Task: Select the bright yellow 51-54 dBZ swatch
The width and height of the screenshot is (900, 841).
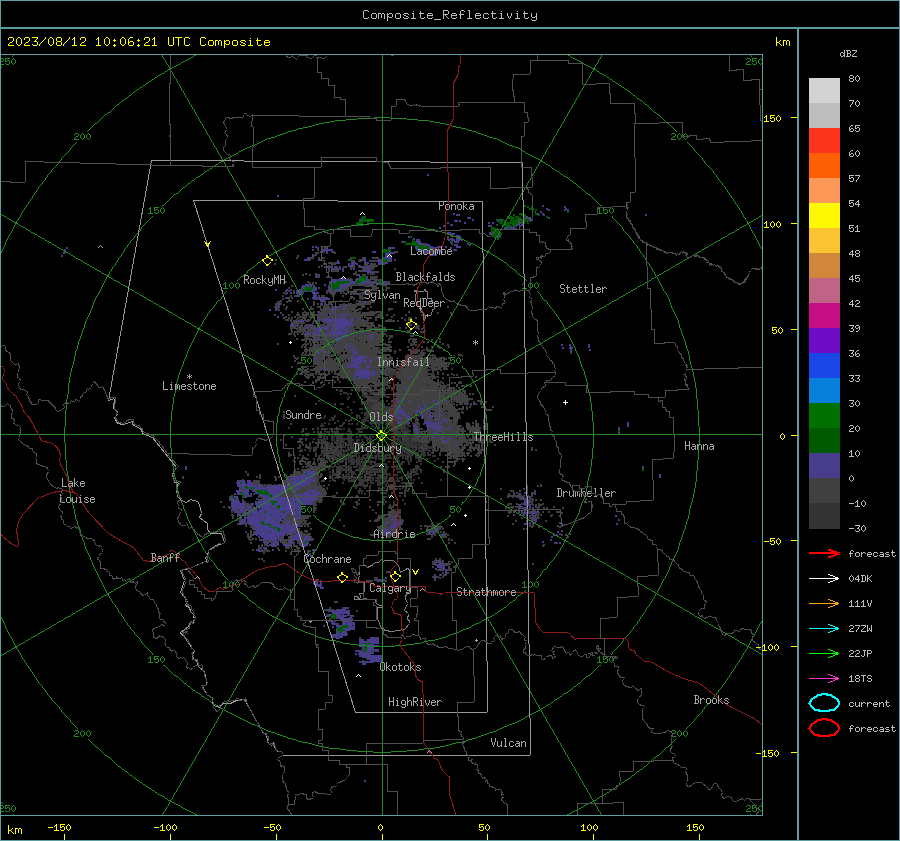Action: pos(824,215)
